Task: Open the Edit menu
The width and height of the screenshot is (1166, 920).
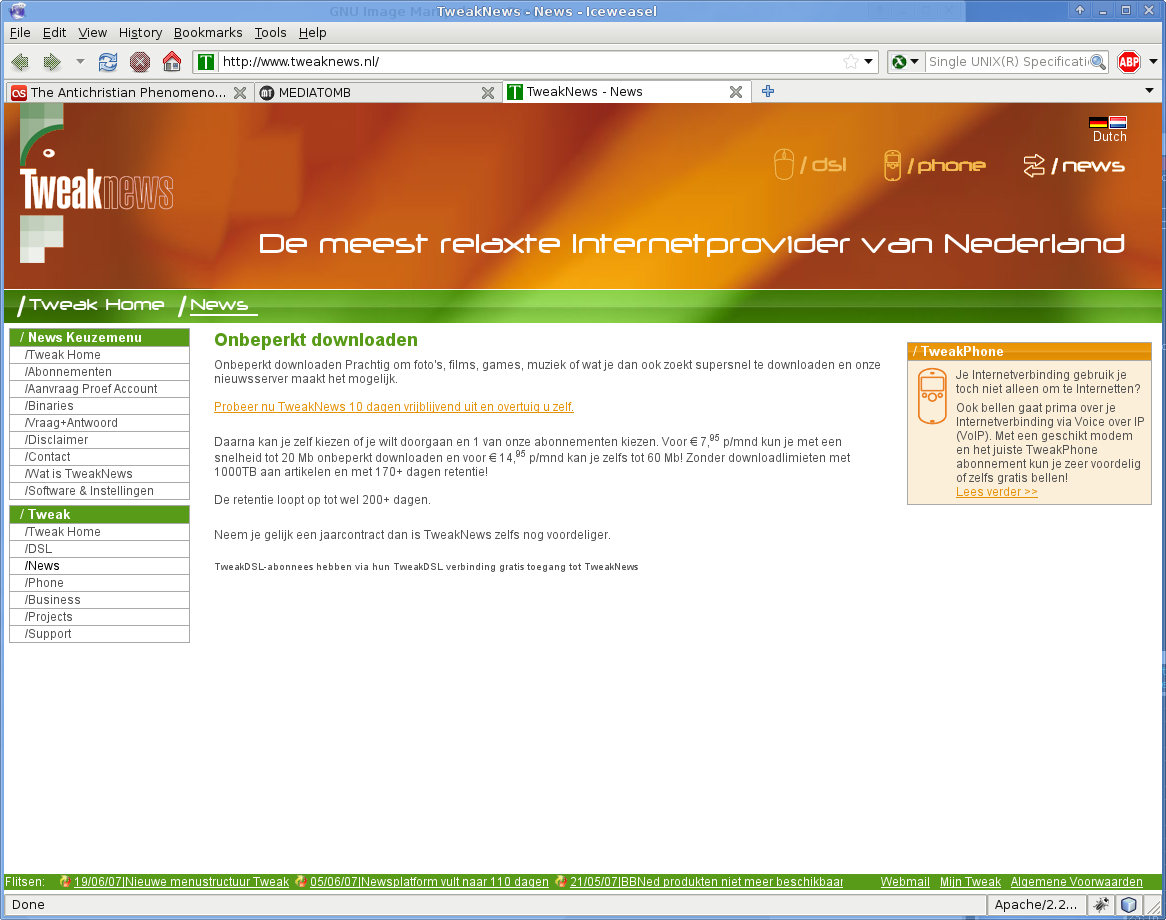Action: pos(54,33)
